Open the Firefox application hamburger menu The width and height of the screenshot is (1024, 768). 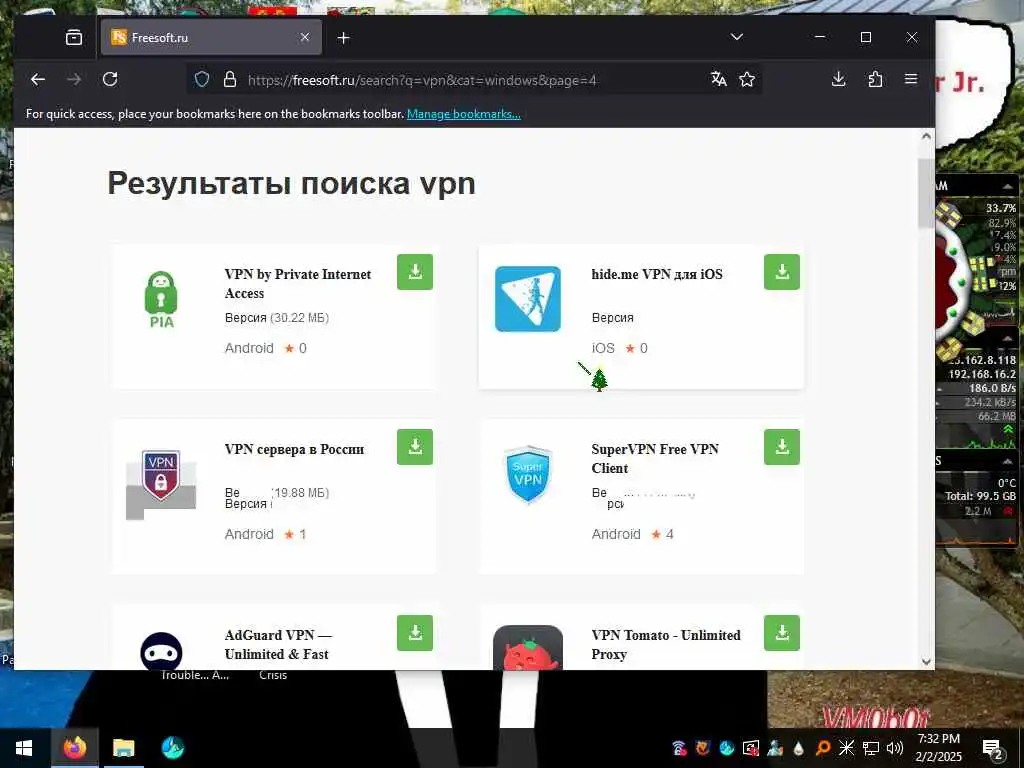911,80
